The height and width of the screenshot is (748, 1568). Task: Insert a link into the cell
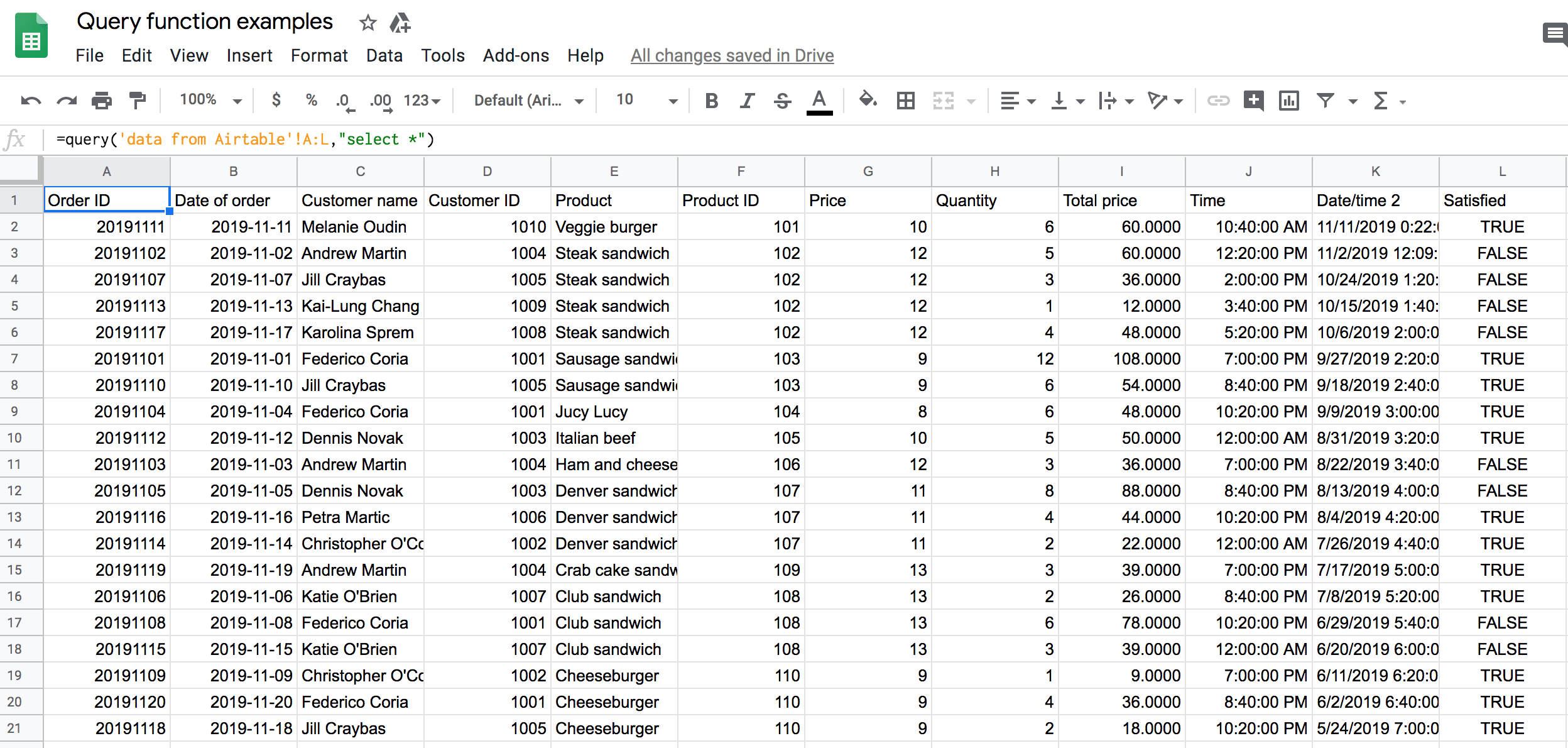coord(1219,100)
